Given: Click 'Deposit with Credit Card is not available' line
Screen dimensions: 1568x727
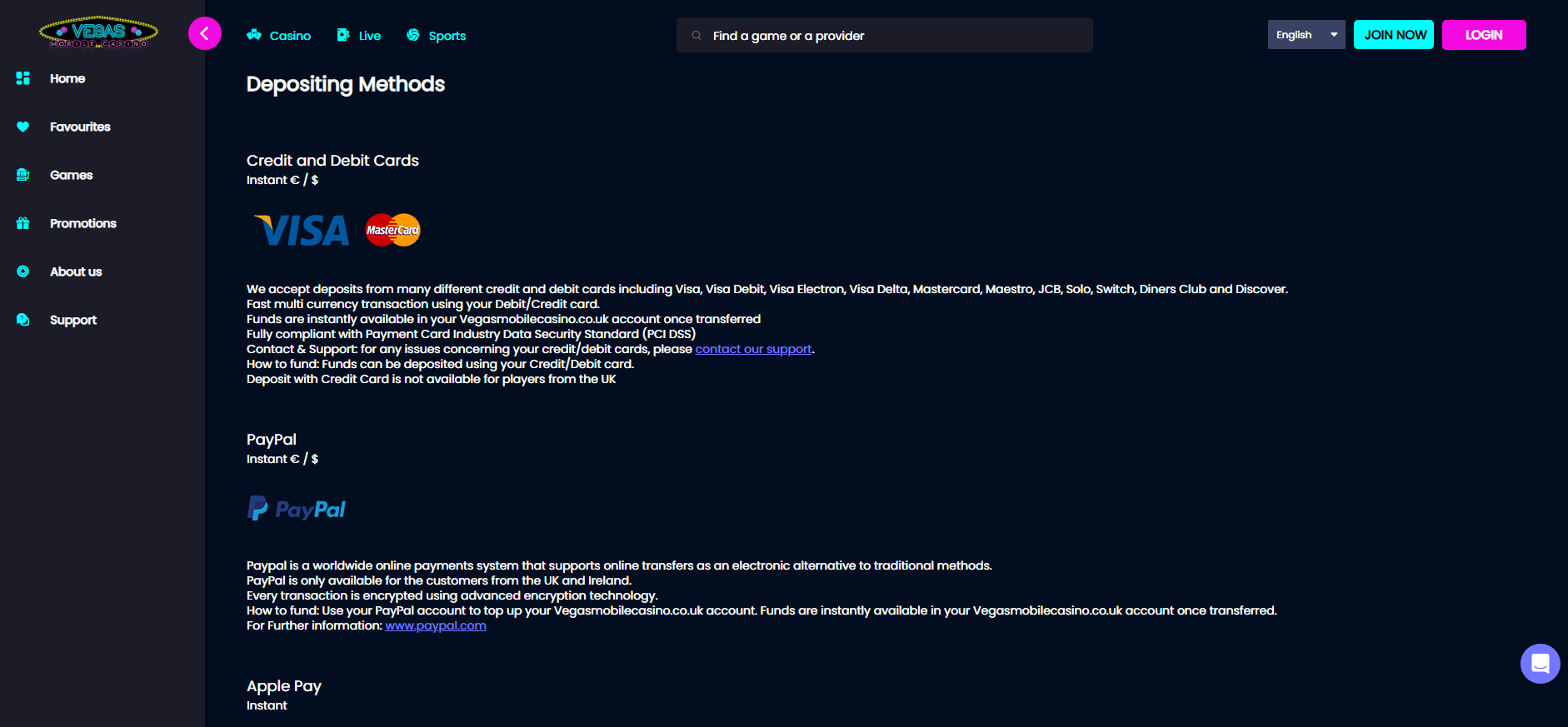Looking at the screenshot, I should pos(432,379).
